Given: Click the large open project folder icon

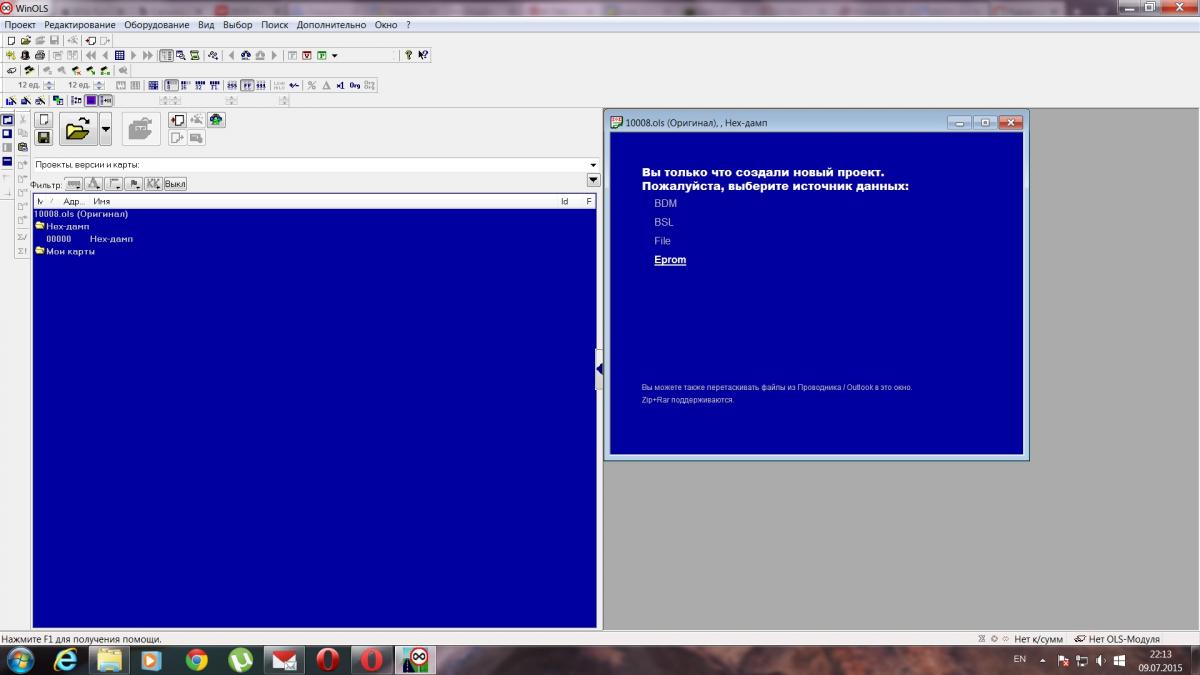Looking at the screenshot, I should click(x=78, y=129).
